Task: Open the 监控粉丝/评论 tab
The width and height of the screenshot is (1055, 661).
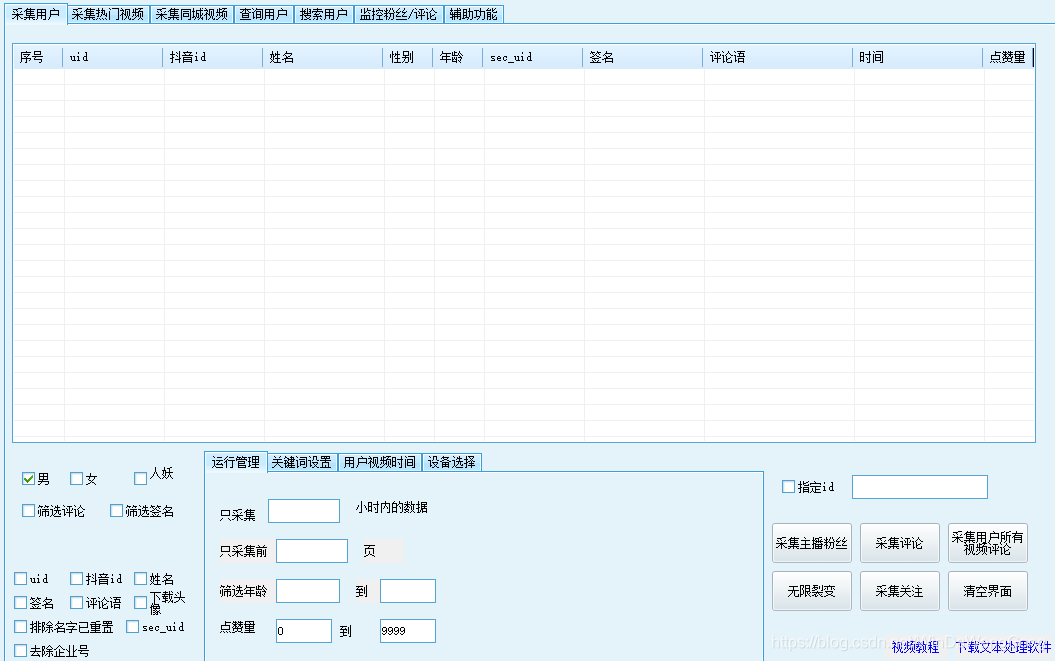Action: click(398, 14)
